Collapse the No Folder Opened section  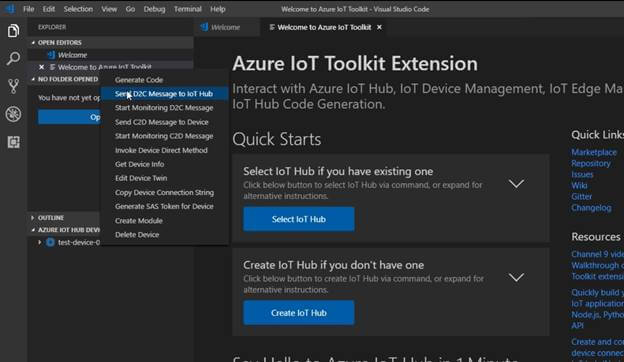(33, 79)
